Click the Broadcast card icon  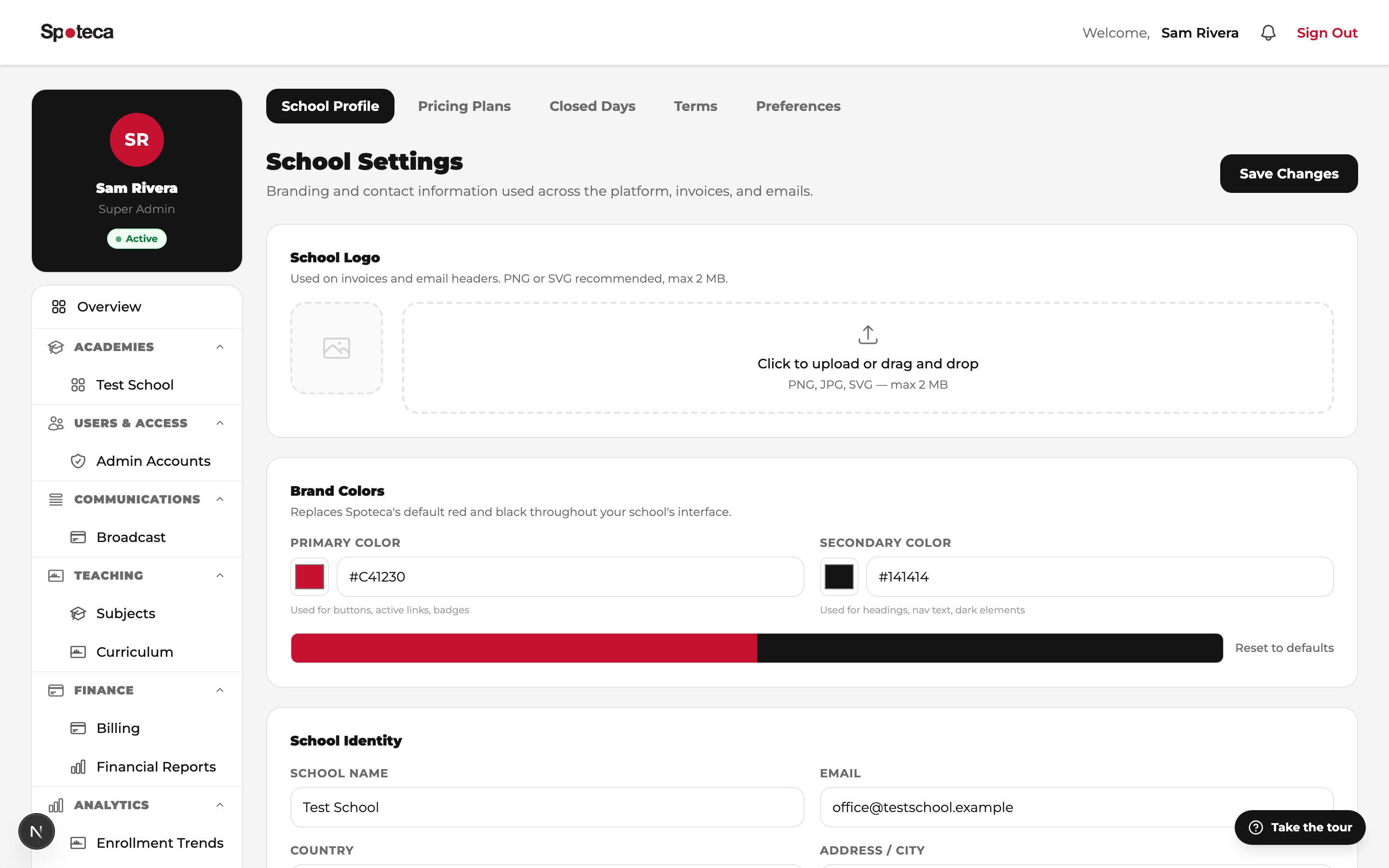tap(78, 537)
